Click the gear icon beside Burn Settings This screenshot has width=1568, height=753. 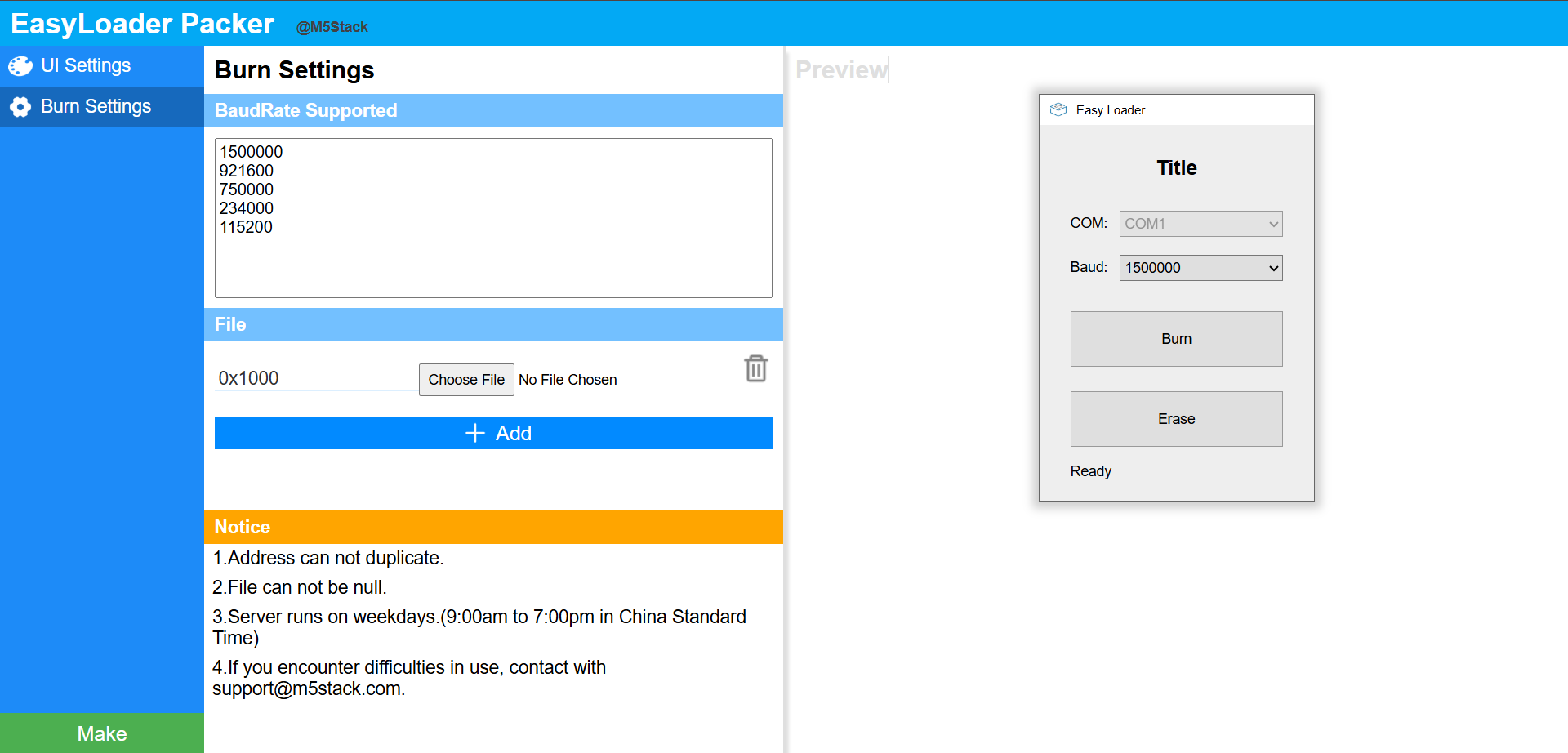20,107
